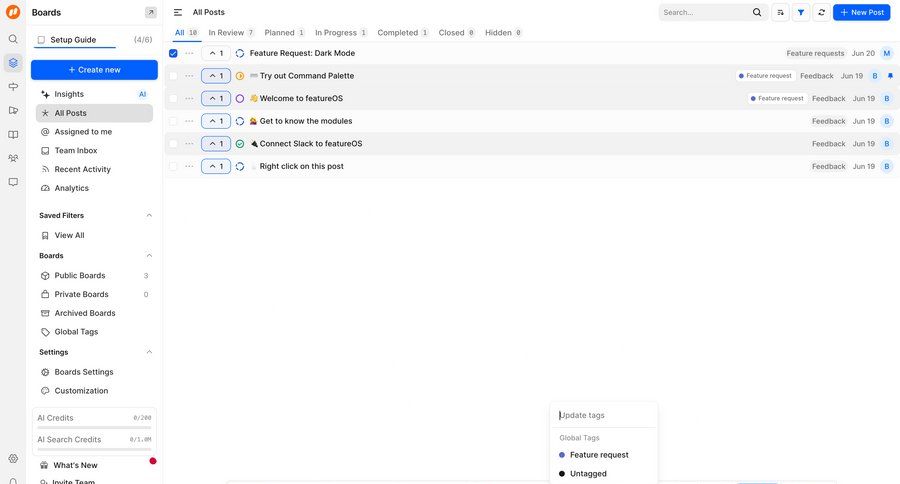This screenshot has width=900, height=484.
Task: Open avatar M on Dark Mode row
Action: [x=887, y=53]
